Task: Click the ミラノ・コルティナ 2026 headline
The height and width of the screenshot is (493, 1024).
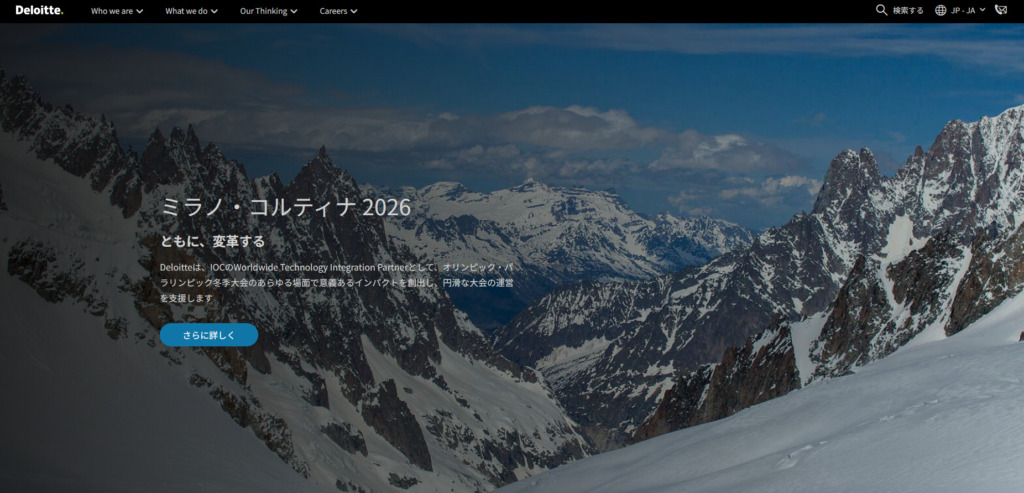Action: click(284, 208)
